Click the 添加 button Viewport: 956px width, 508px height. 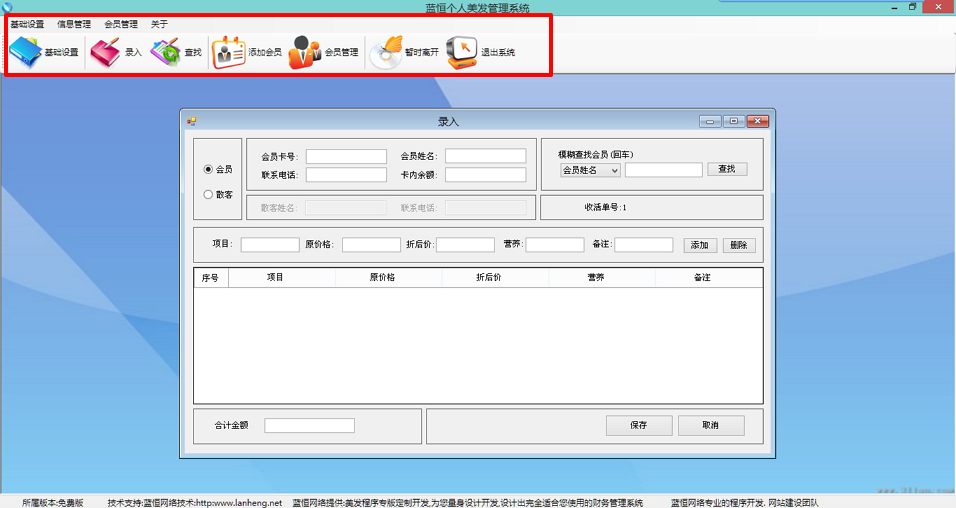700,245
